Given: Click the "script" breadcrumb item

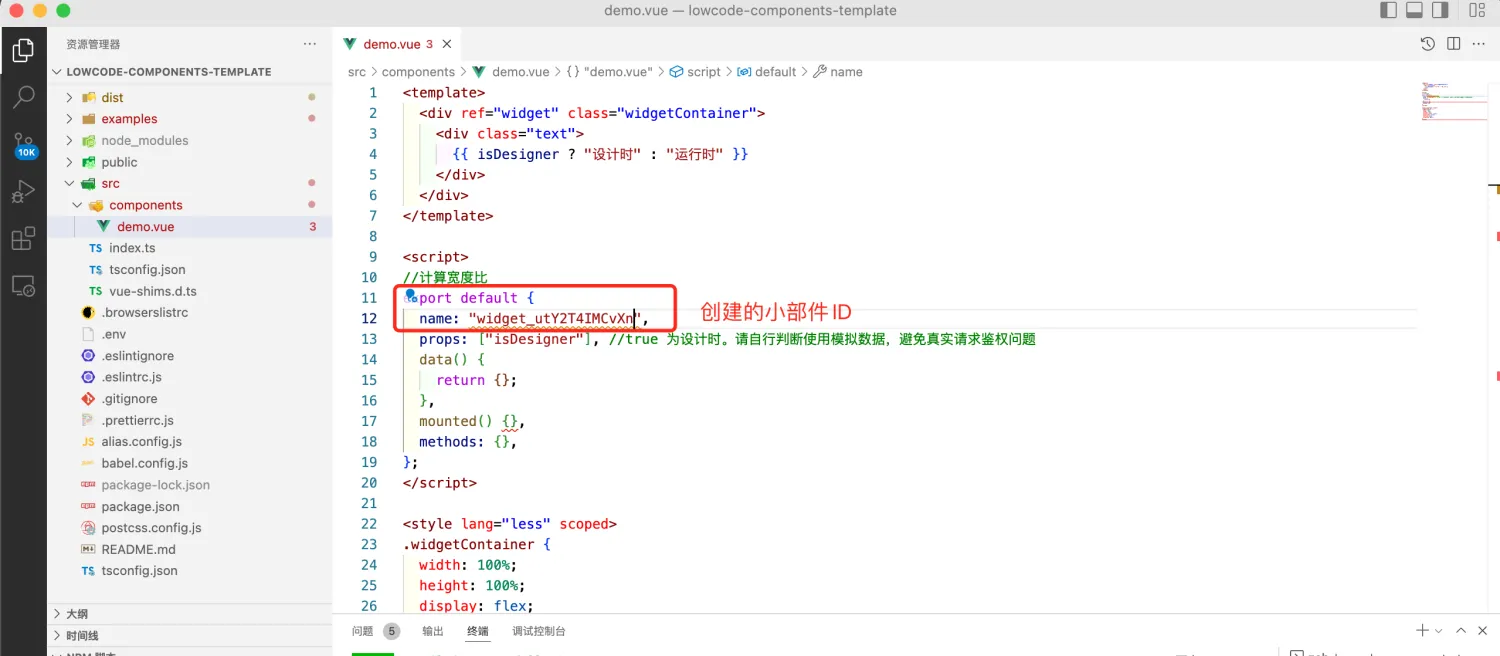Looking at the screenshot, I should tap(703, 72).
